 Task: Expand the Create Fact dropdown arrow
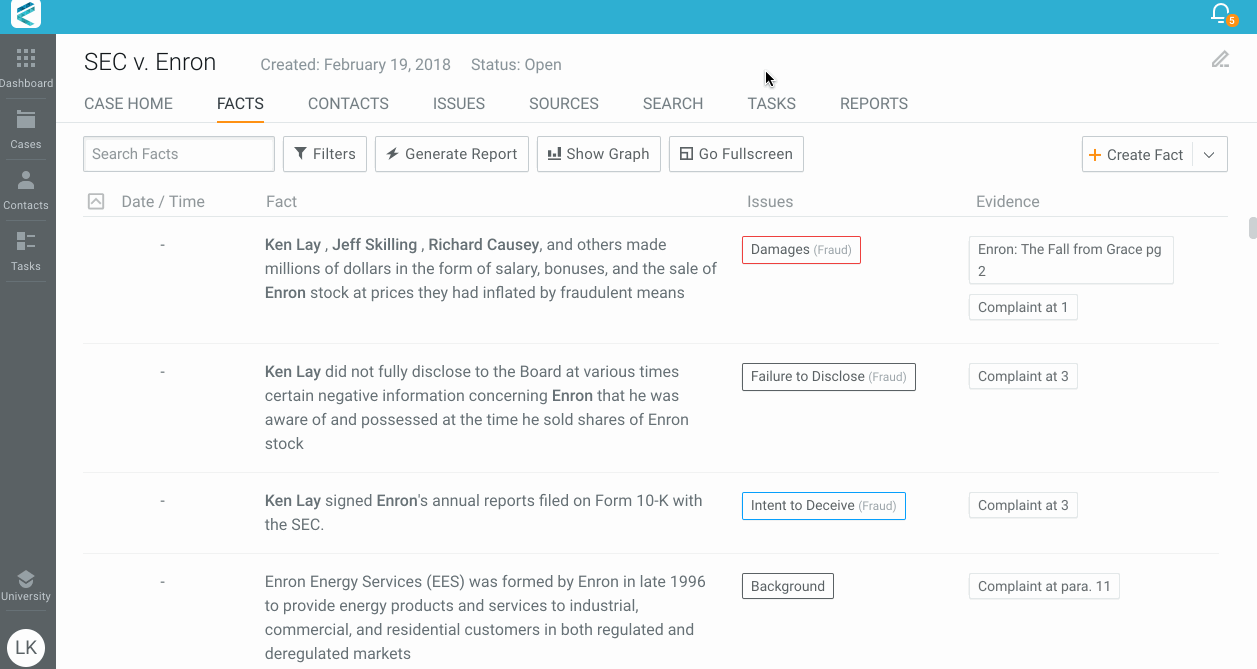1209,154
